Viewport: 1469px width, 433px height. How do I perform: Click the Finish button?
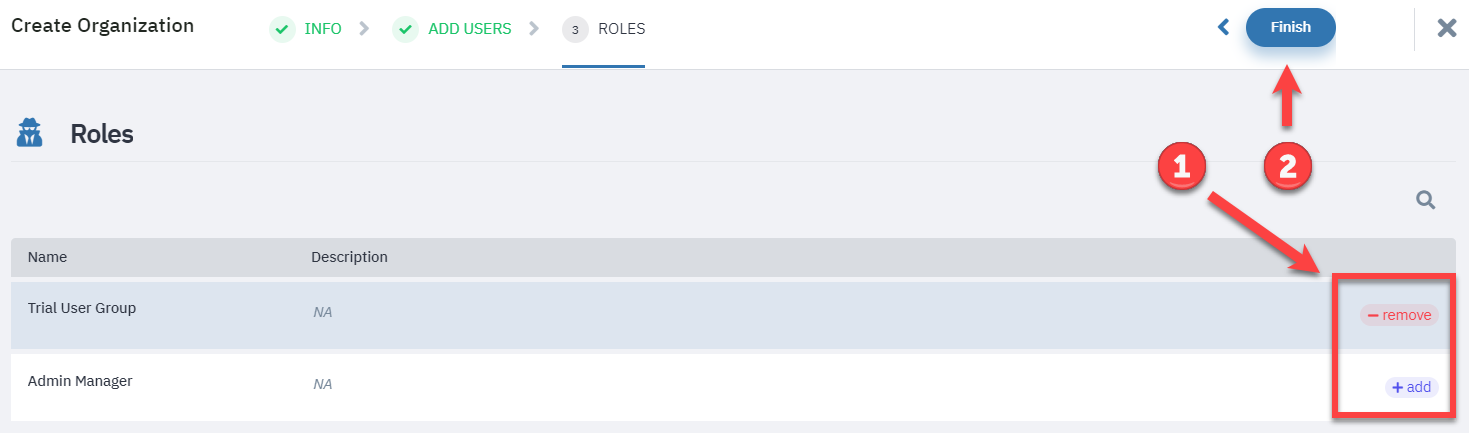coord(1290,27)
